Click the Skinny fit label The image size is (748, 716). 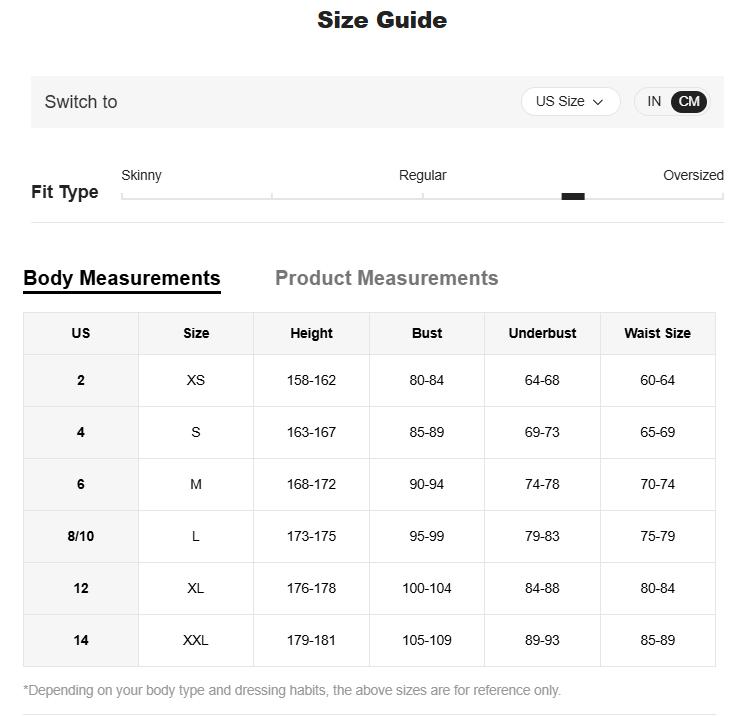(141, 175)
